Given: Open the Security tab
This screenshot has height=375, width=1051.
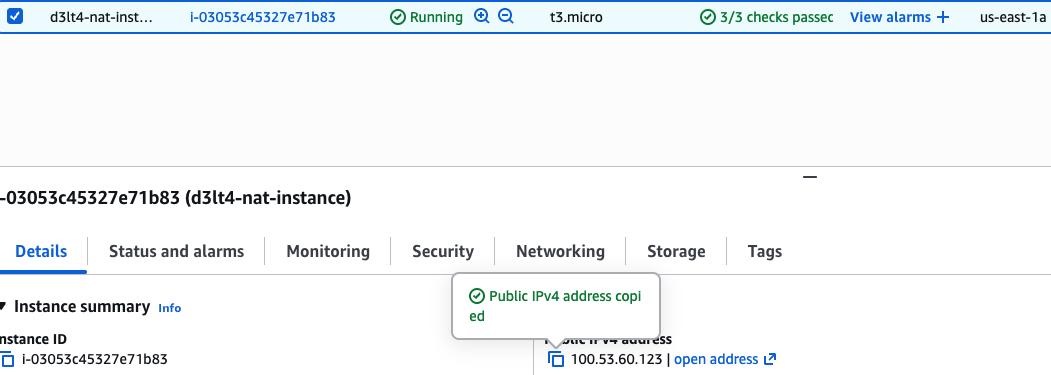Looking at the screenshot, I should (x=443, y=252).
